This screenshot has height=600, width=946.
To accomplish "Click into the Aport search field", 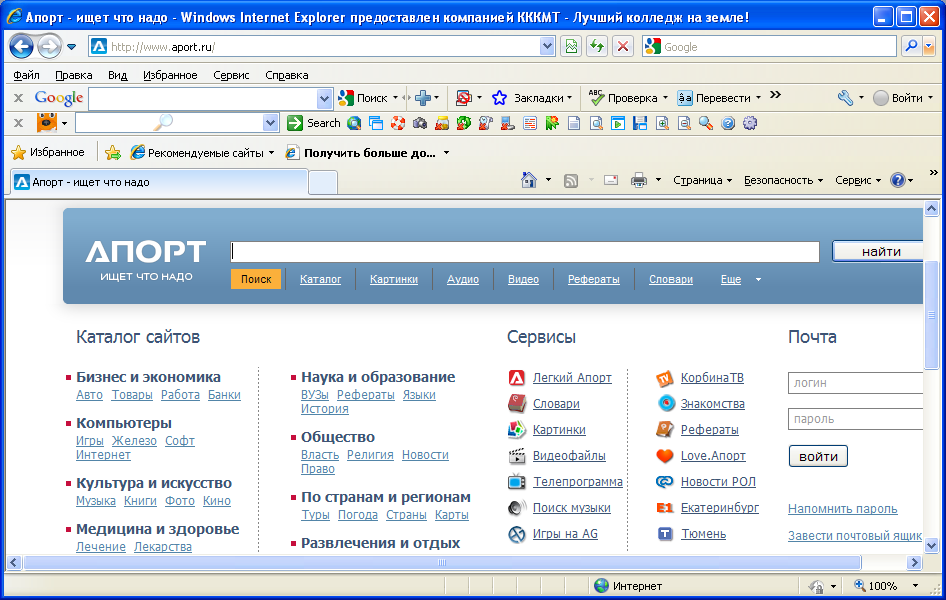I will [x=525, y=251].
